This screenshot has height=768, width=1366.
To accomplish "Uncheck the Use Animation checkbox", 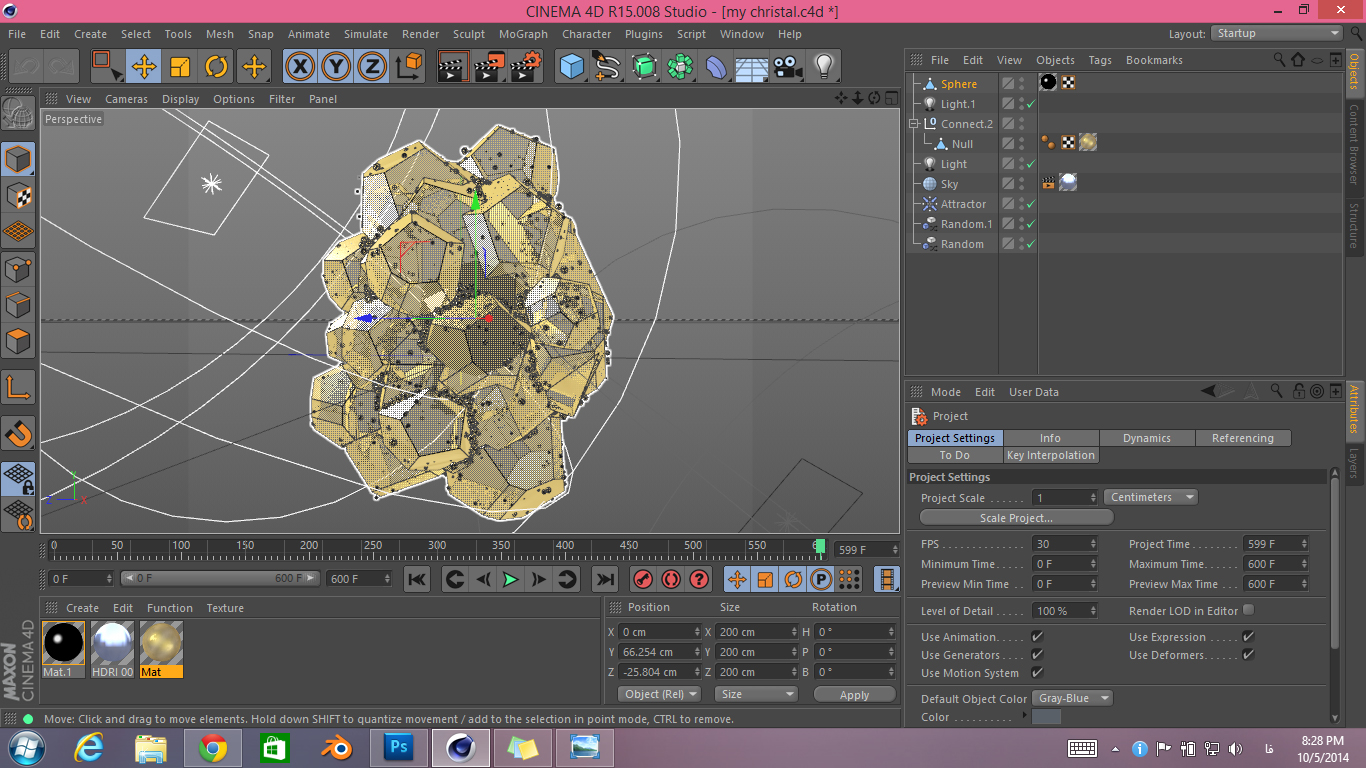I will [x=1037, y=637].
